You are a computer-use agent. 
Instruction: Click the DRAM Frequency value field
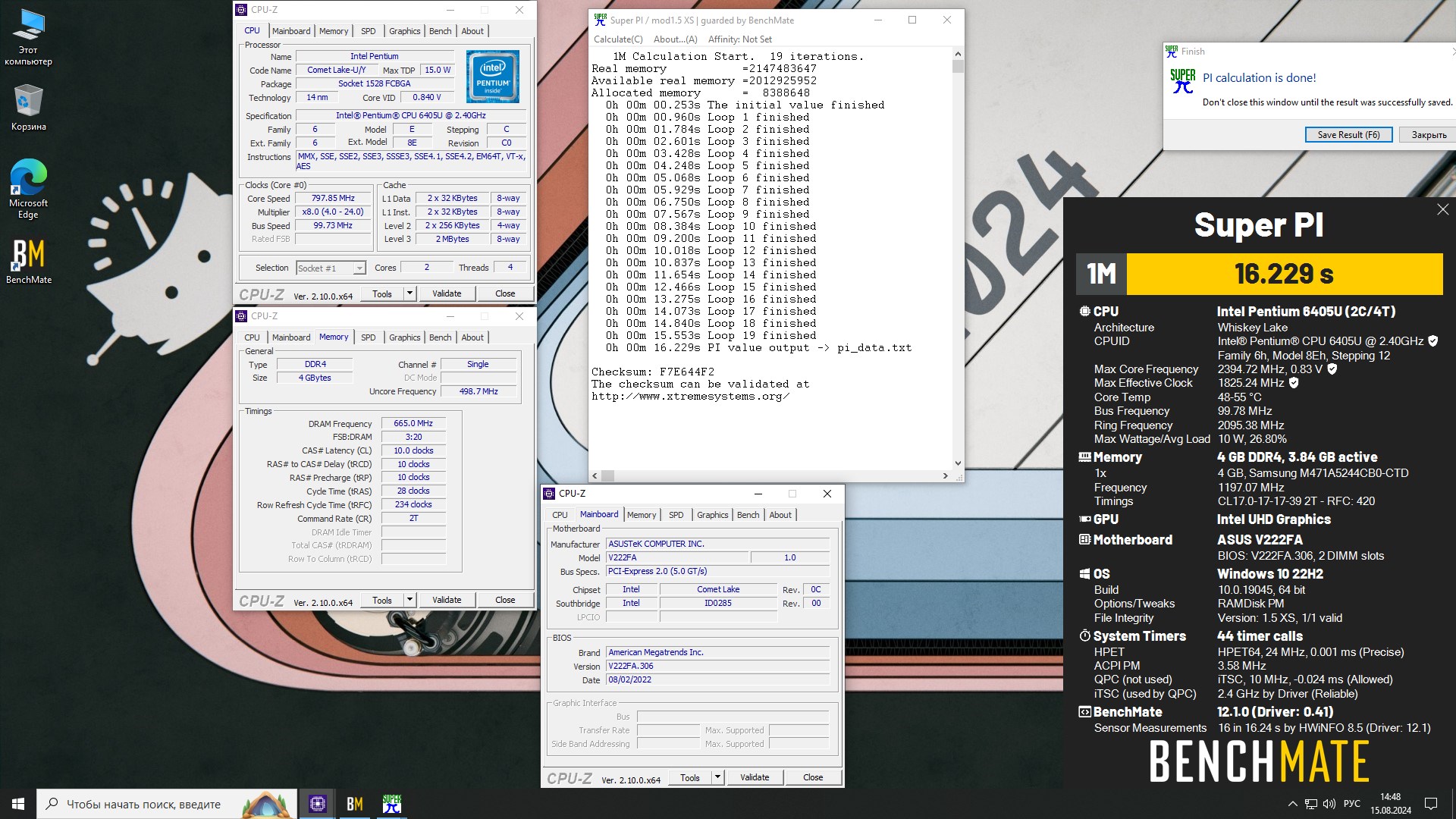413,423
